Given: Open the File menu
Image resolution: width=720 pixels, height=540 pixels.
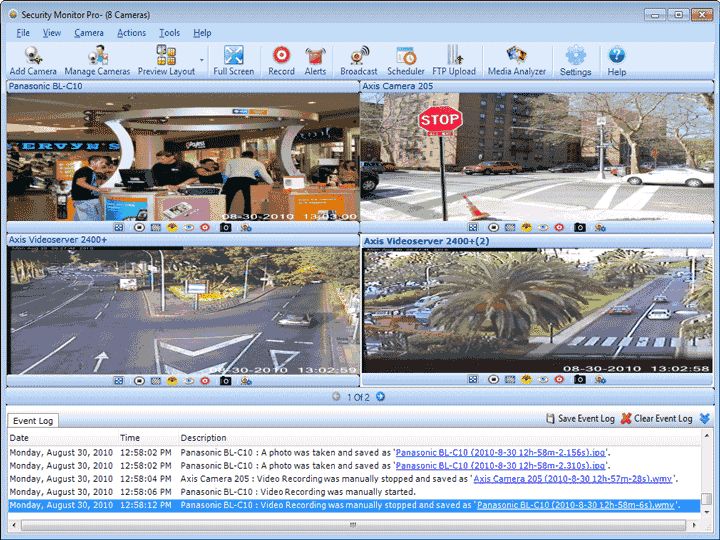Looking at the screenshot, I should pyautogui.click(x=23, y=33).
